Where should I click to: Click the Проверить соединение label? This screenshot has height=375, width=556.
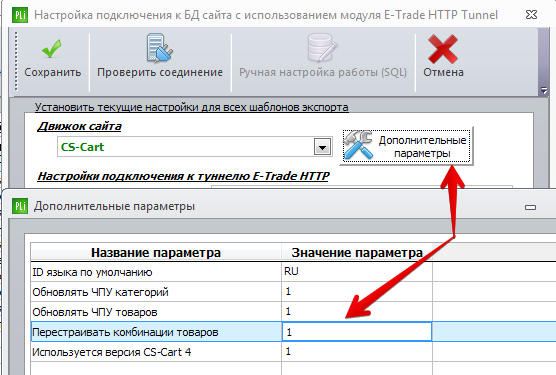[160, 72]
